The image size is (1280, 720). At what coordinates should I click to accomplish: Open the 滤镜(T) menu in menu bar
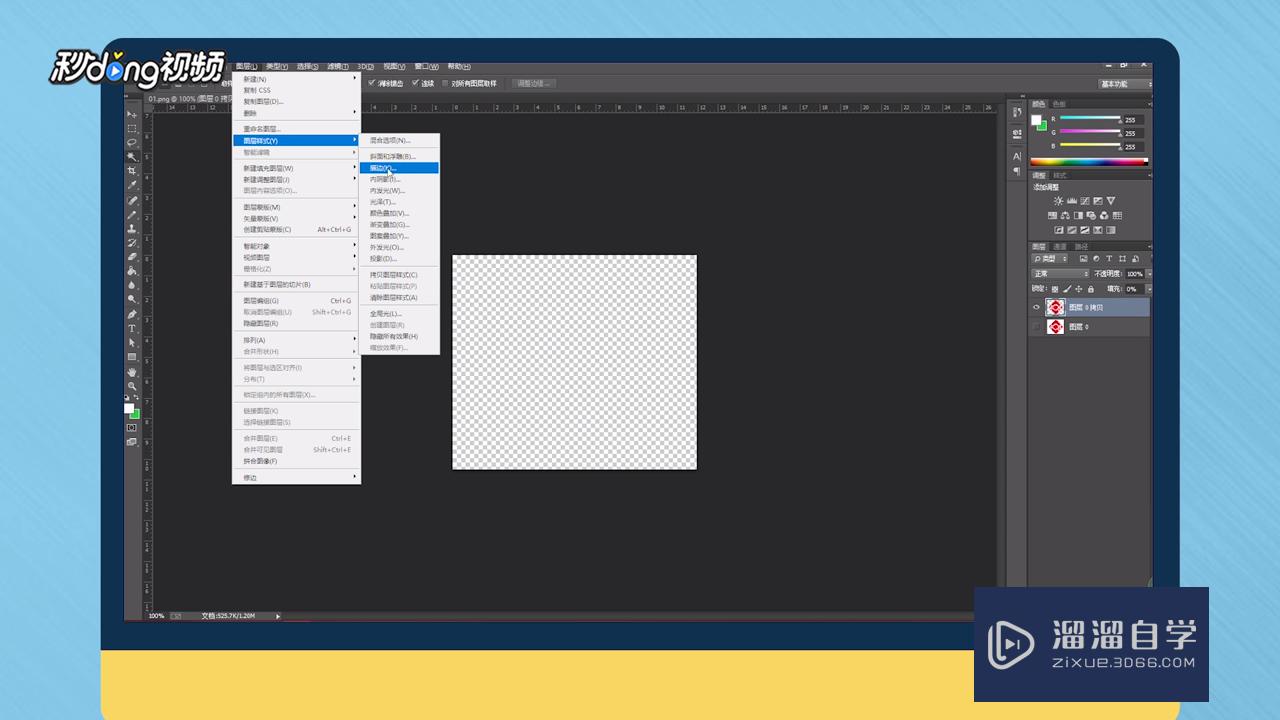point(337,66)
